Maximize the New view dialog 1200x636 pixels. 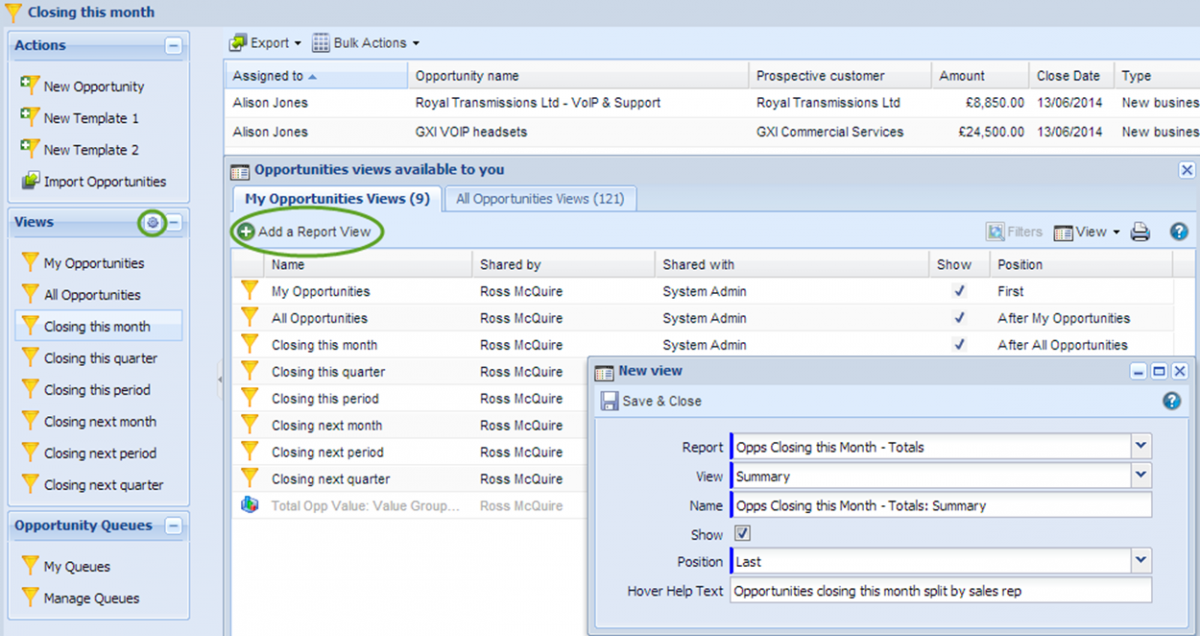(1159, 371)
